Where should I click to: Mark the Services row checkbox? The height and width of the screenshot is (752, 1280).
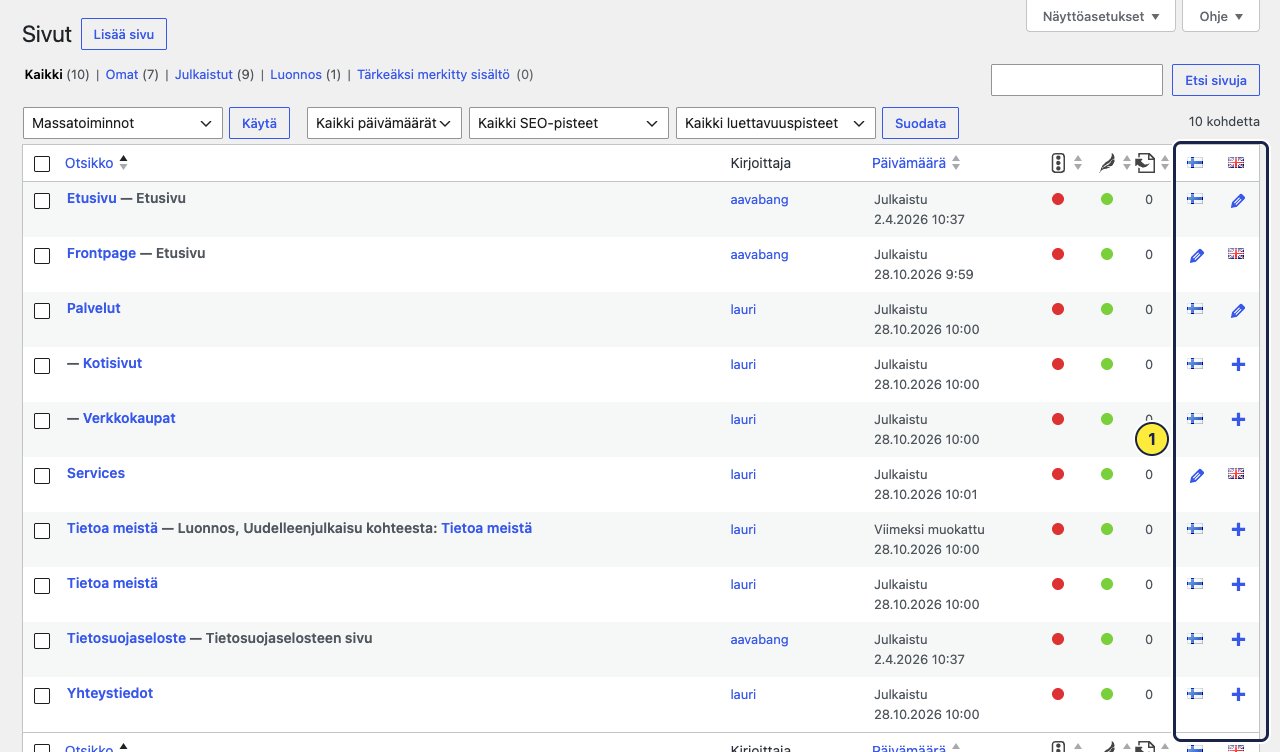point(42,476)
